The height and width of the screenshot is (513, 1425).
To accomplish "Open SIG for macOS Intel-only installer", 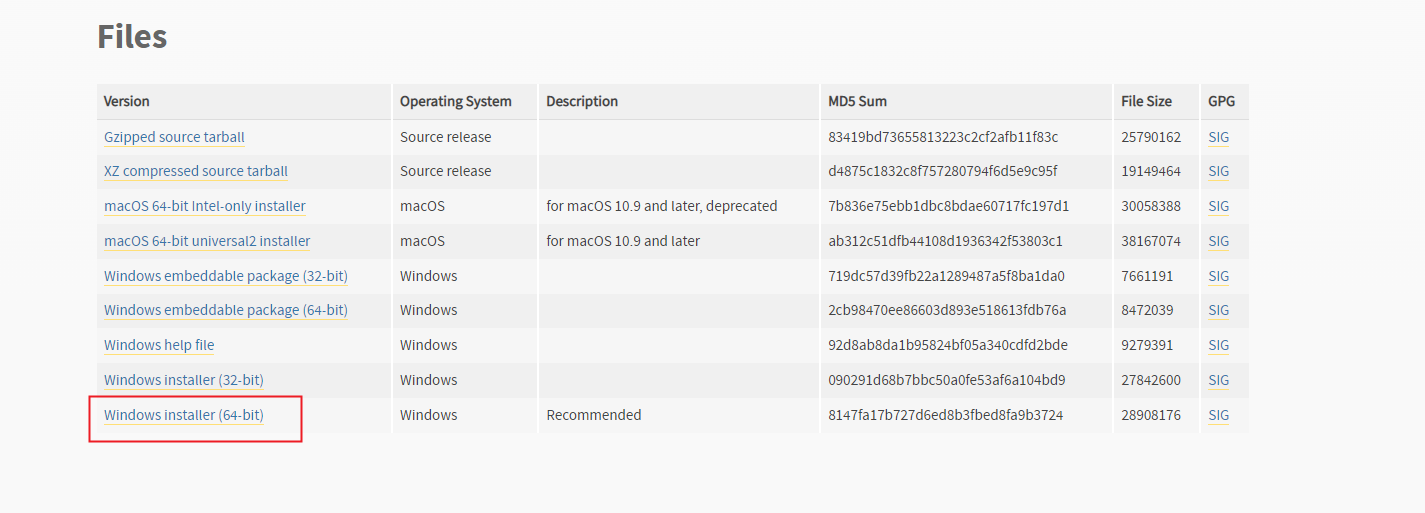I will coord(1218,206).
